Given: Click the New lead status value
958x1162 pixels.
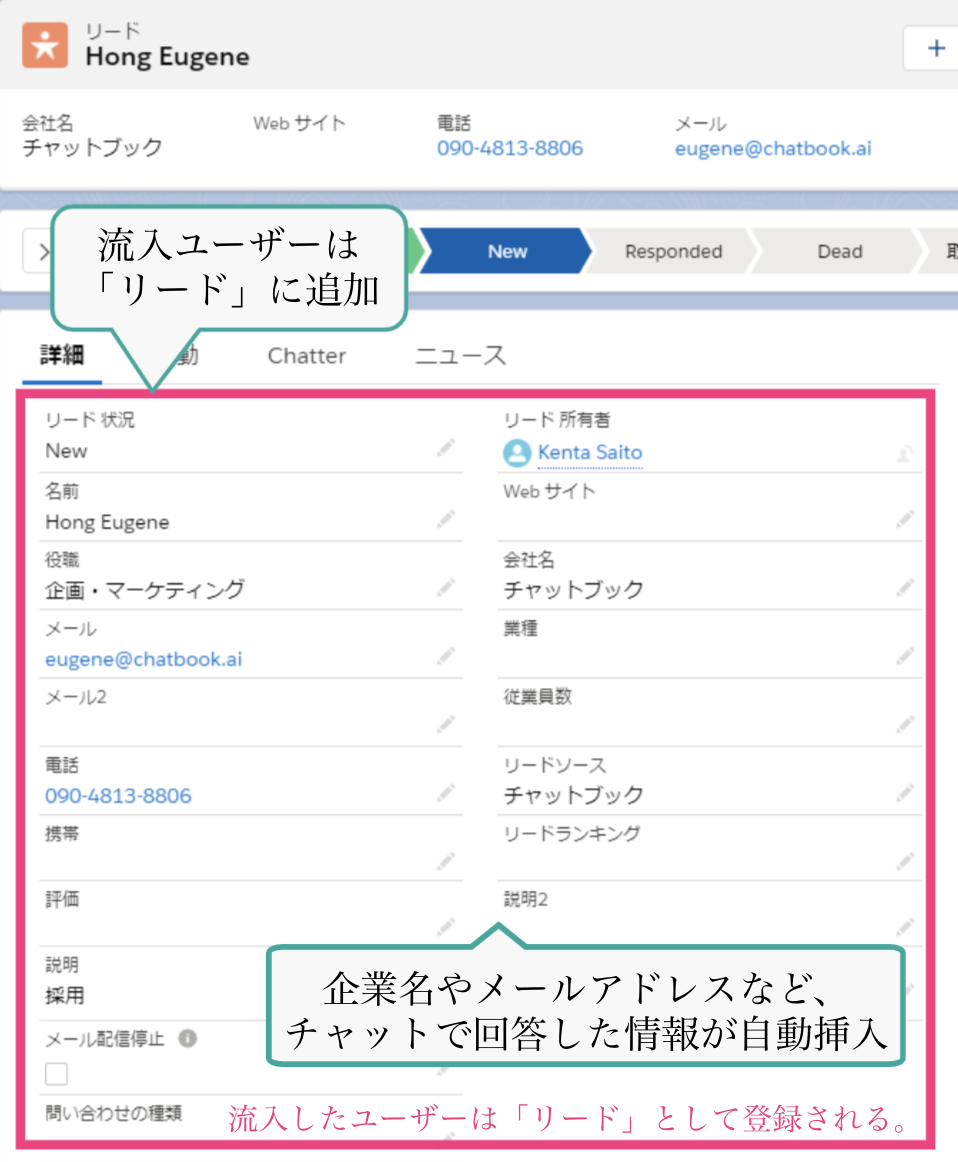Looking at the screenshot, I should coord(66,451).
